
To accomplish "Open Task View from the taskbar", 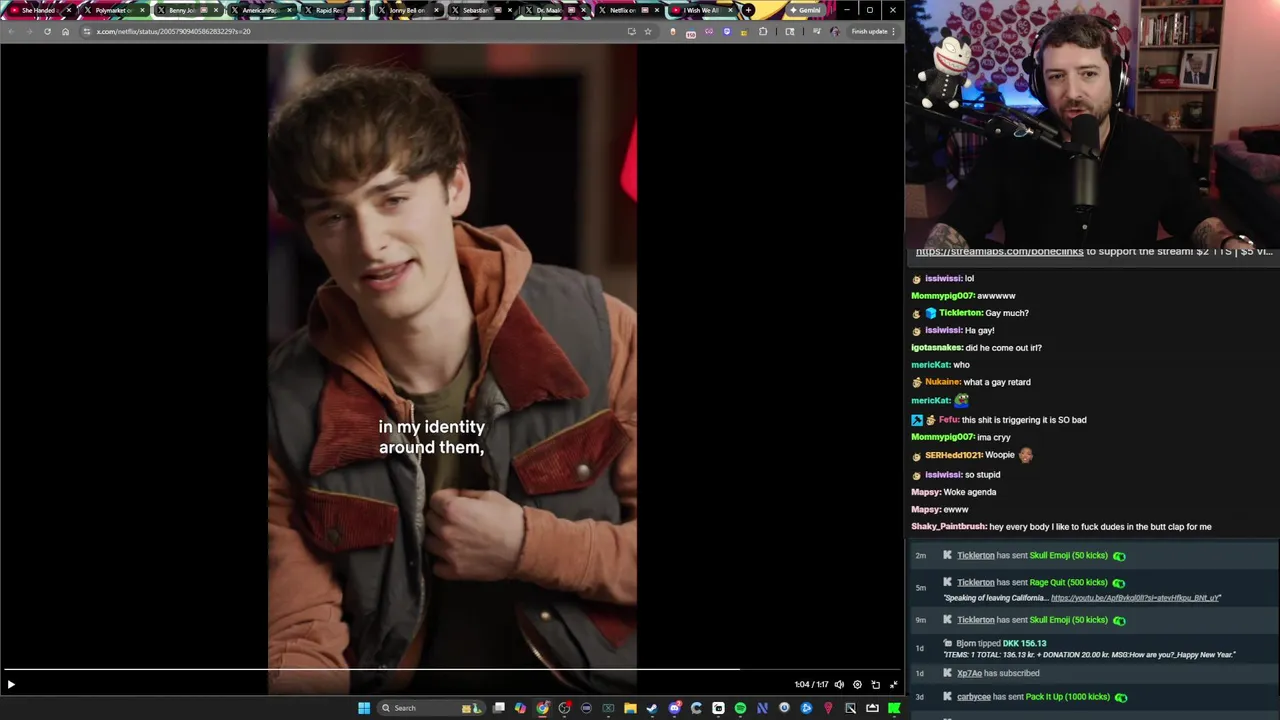I will coord(499,708).
